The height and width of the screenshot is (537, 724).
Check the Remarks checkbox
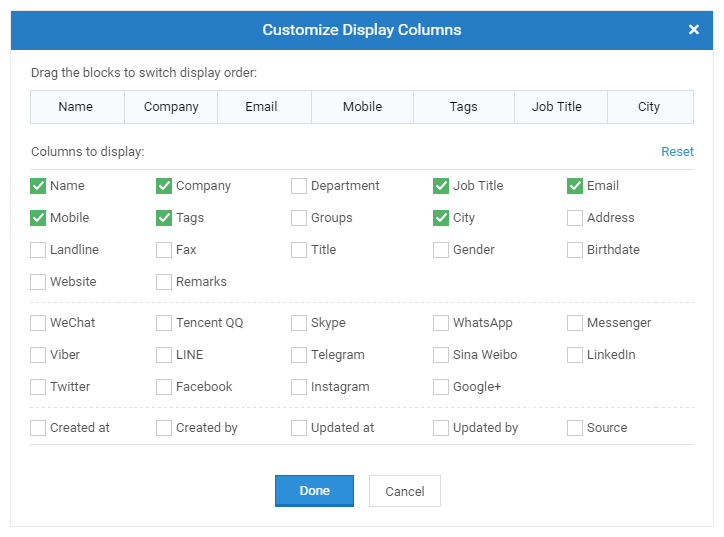(x=164, y=282)
